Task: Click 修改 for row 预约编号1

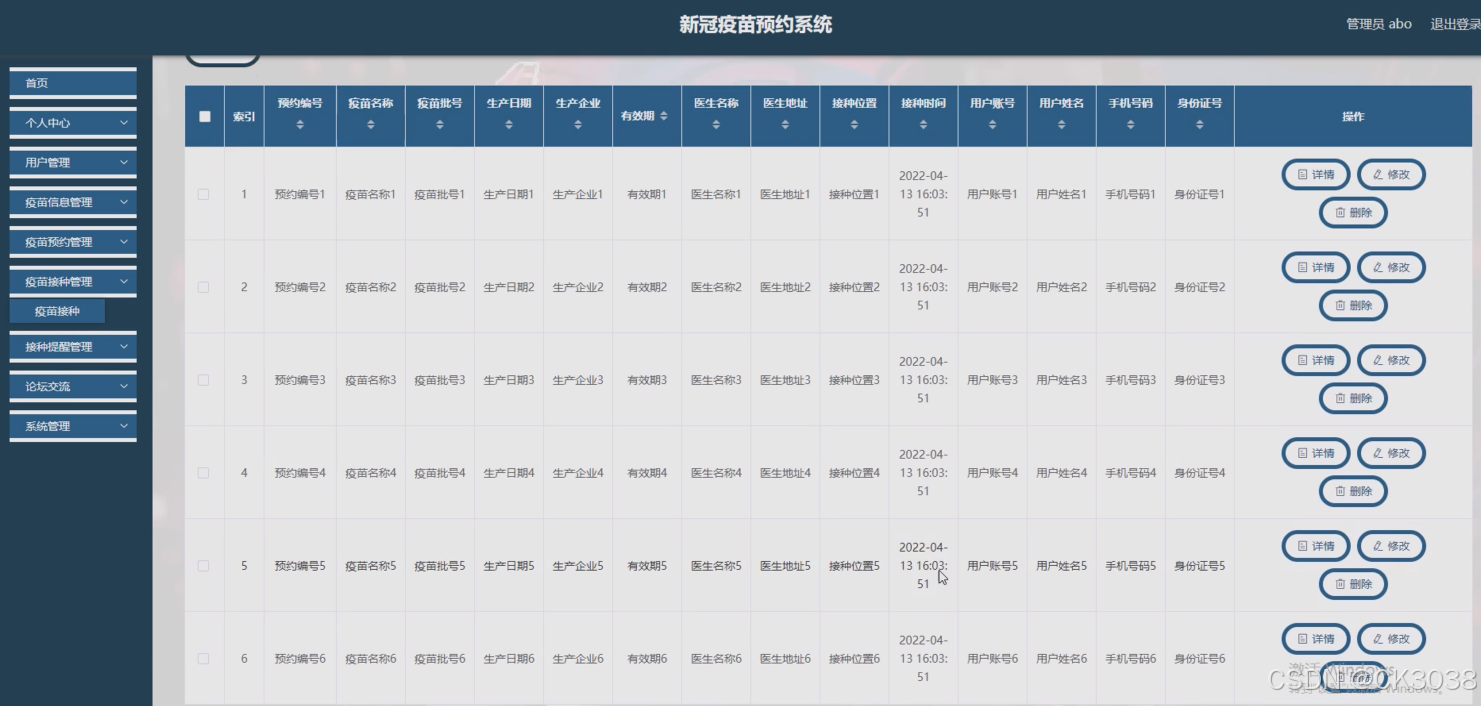Action: pyautogui.click(x=1391, y=175)
